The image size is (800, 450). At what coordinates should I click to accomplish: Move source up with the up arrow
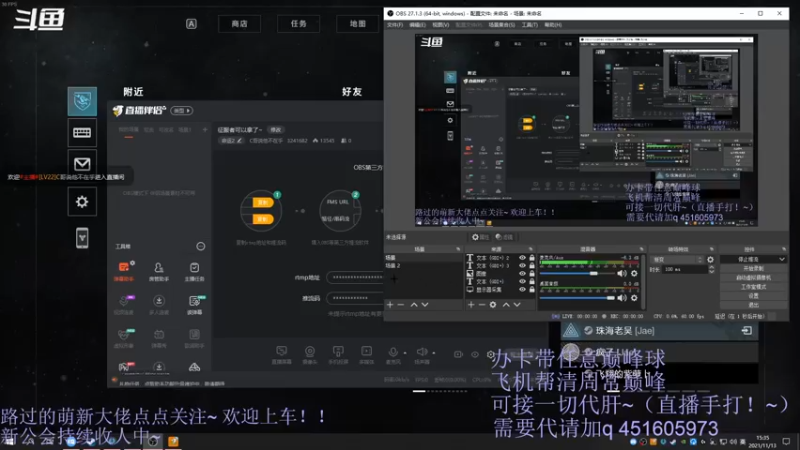[506, 305]
